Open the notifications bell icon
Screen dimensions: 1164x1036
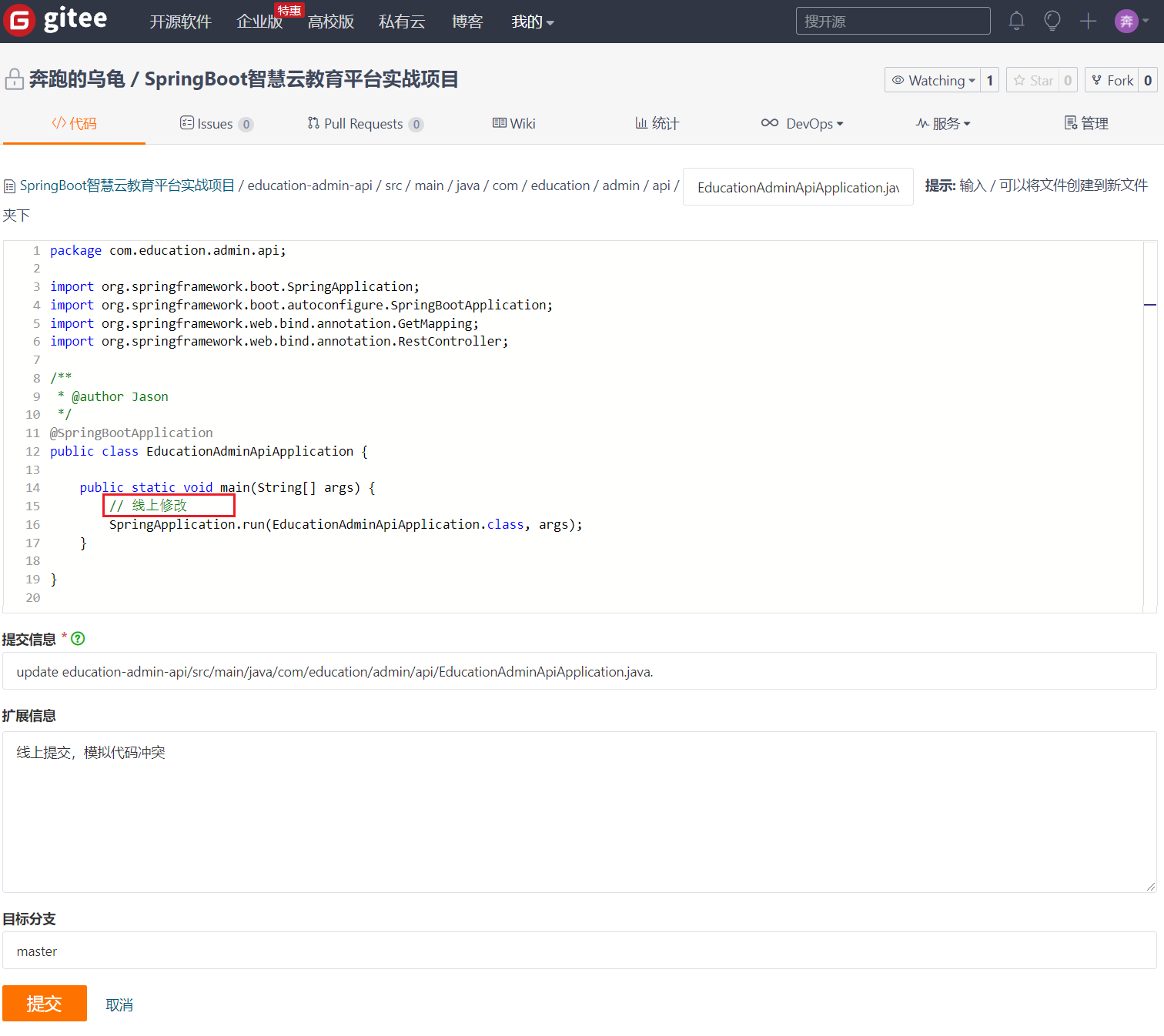pos(1016,21)
